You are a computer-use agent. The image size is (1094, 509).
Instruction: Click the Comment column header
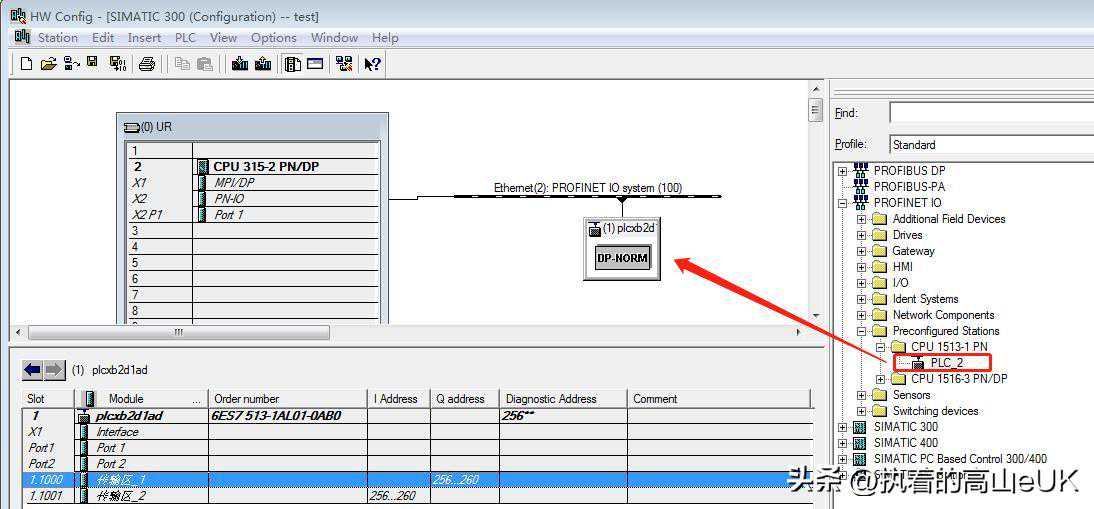click(720, 399)
